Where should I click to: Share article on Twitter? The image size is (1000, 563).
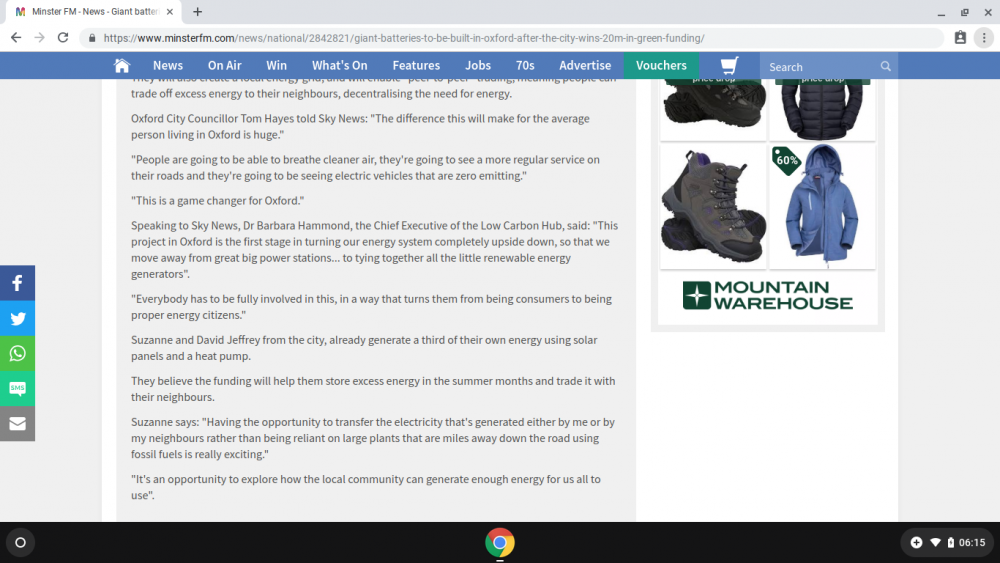tap(17, 318)
